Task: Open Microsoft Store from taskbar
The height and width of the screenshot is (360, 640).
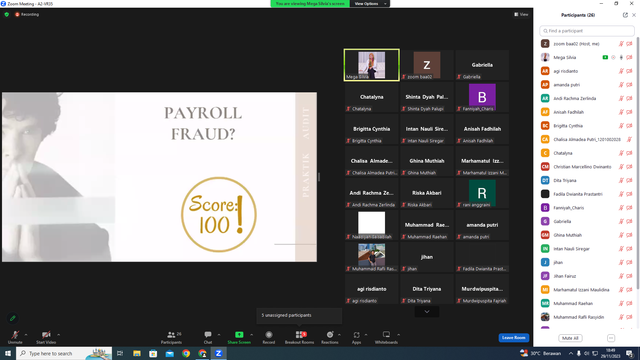Action: point(153,353)
